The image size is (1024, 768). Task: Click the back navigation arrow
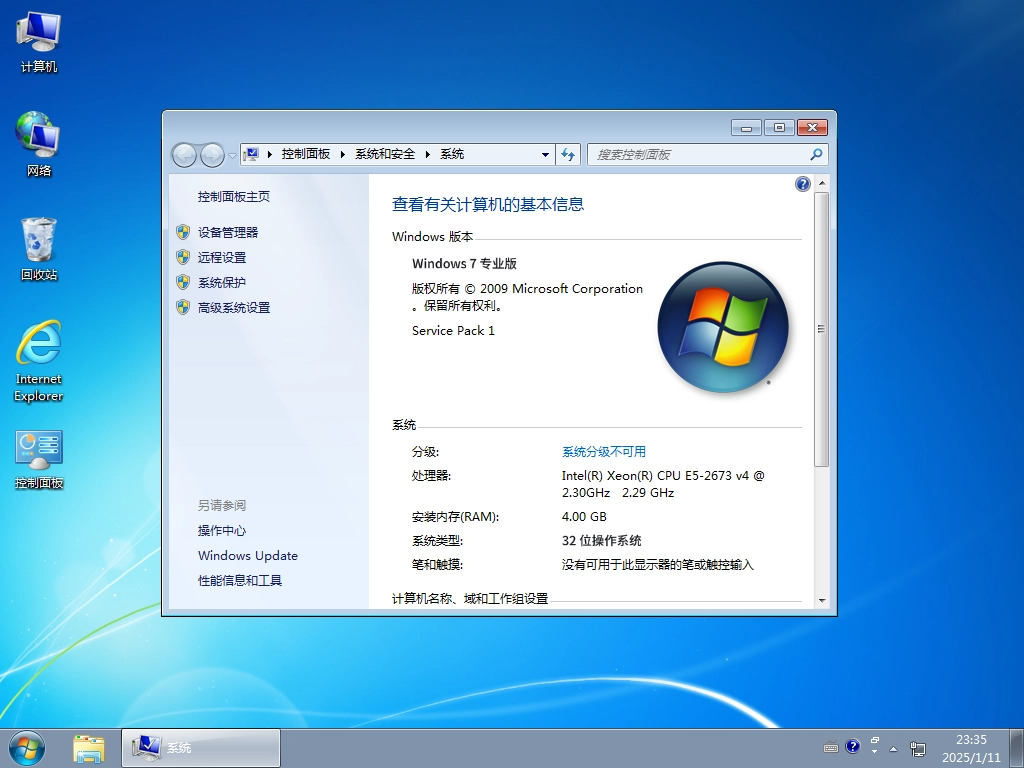(x=184, y=155)
